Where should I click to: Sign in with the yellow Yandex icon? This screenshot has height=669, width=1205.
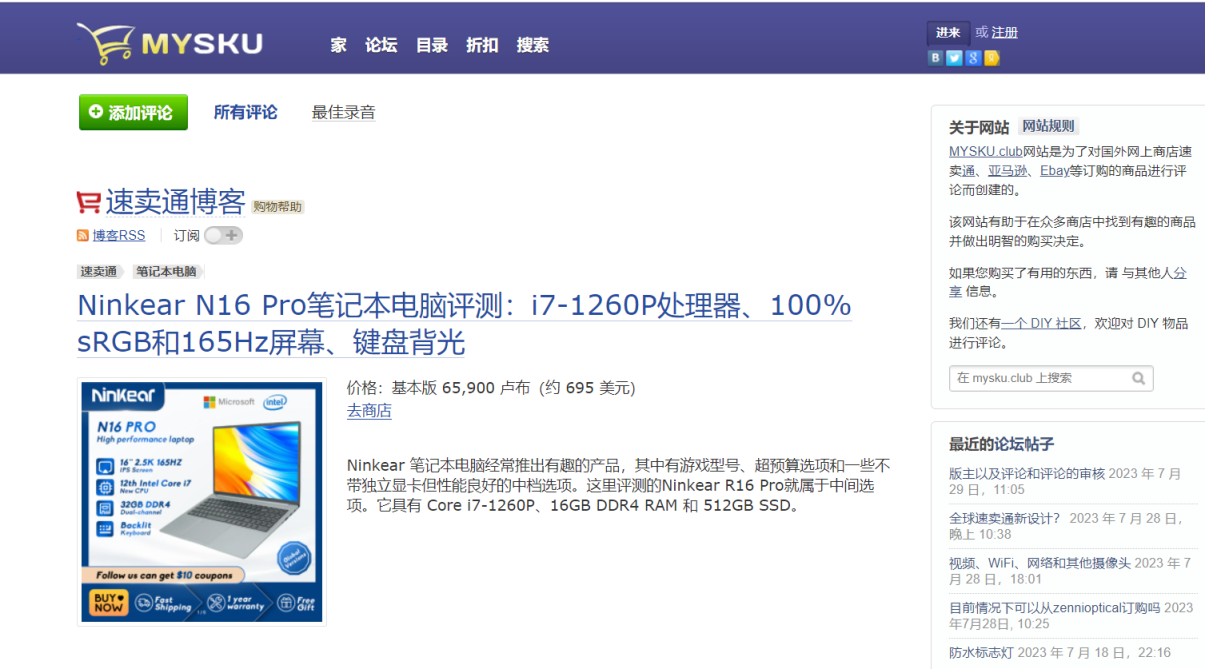point(991,58)
